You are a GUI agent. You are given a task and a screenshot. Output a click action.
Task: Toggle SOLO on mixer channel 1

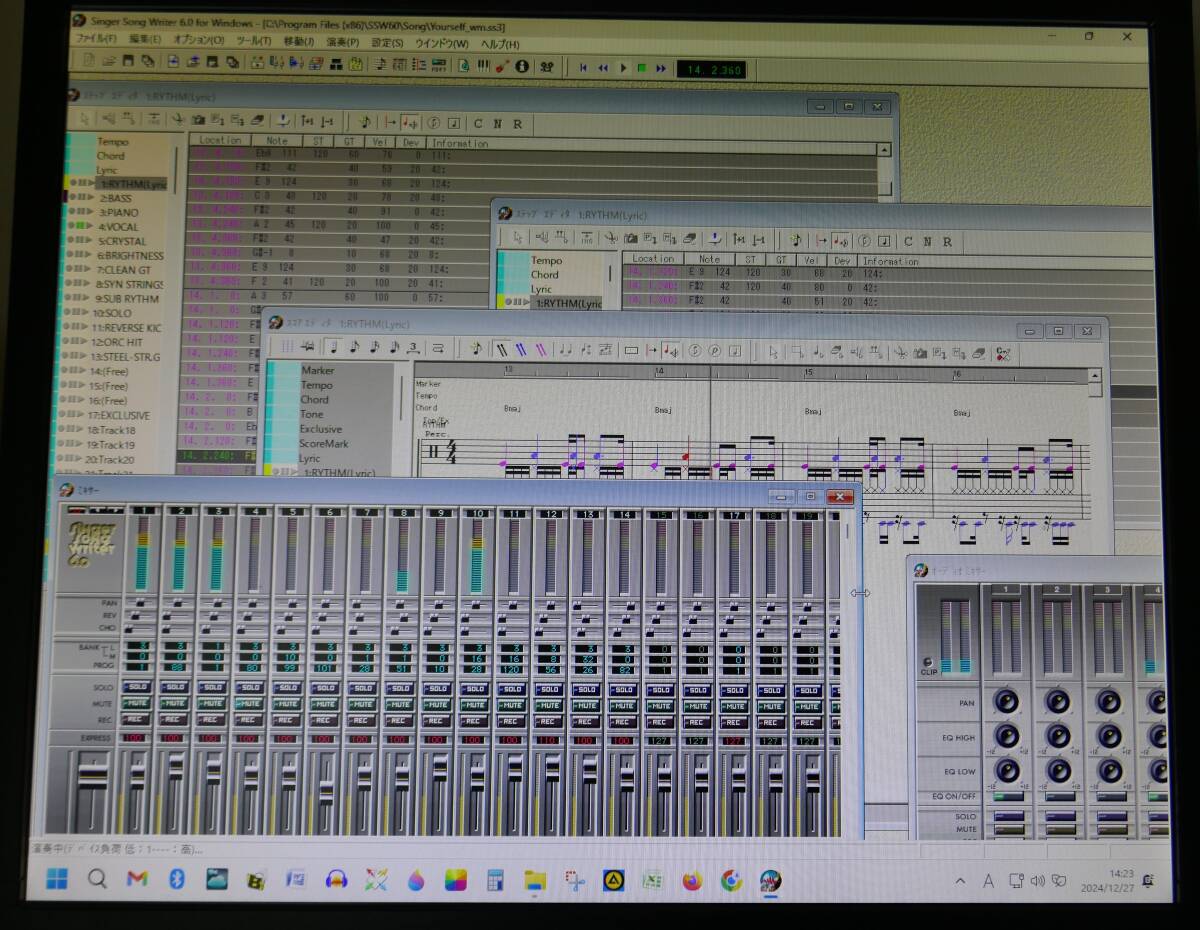137,688
